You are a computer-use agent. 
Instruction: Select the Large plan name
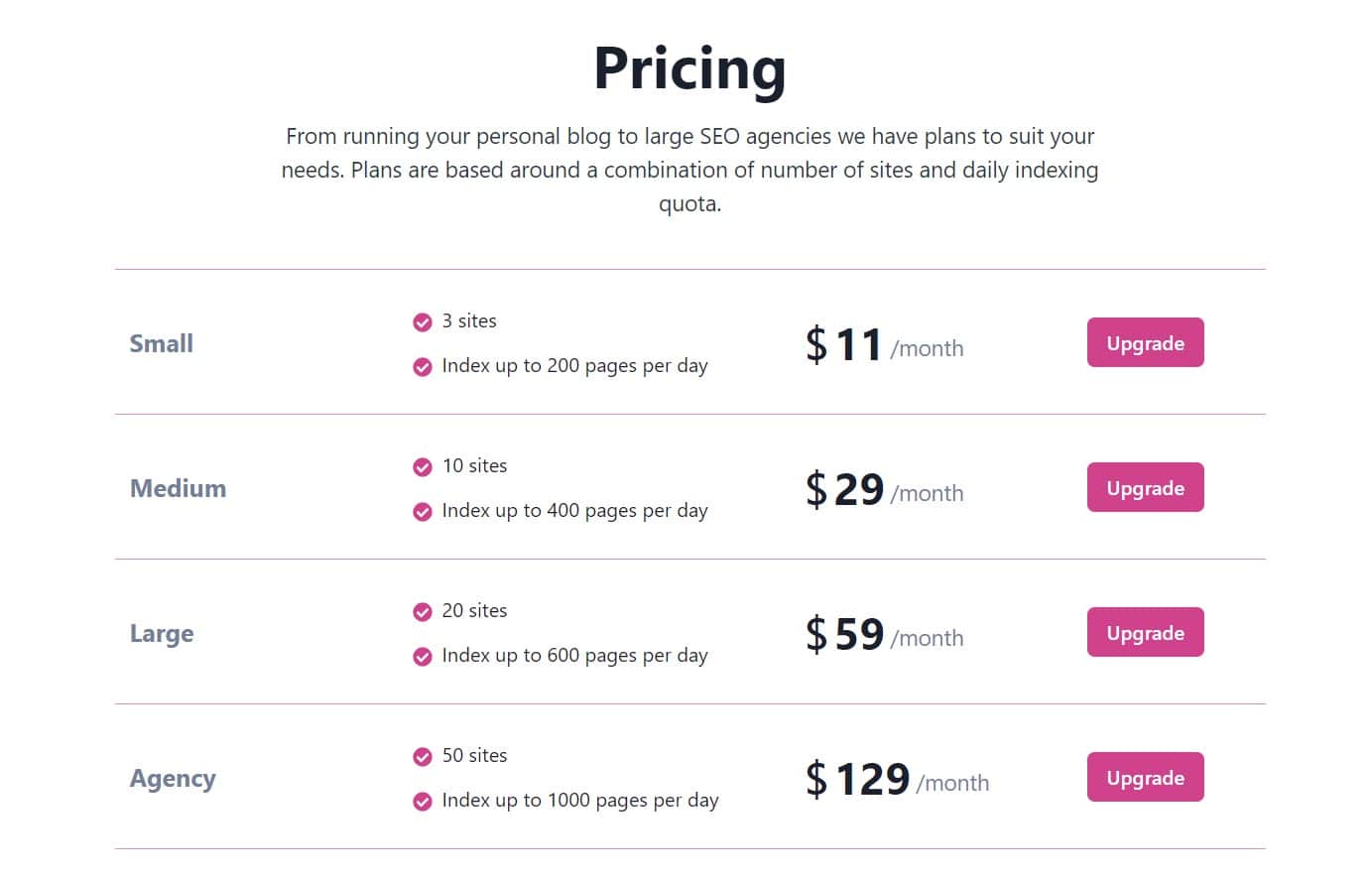click(162, 634)
